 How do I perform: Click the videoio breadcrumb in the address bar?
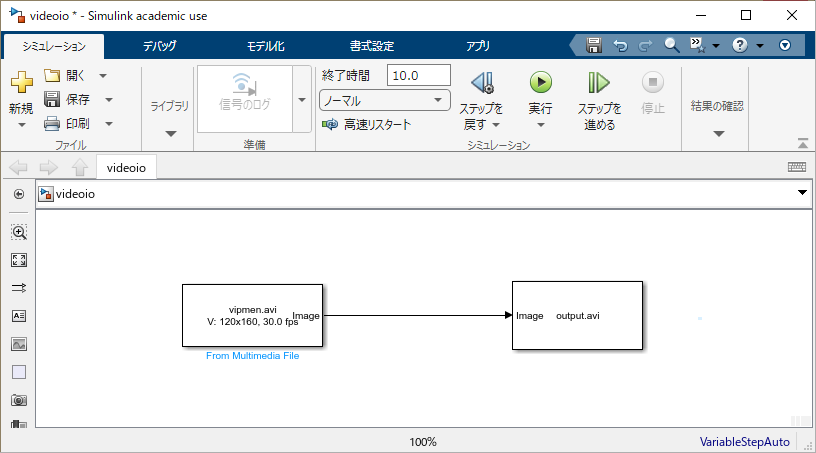[75, 194]
